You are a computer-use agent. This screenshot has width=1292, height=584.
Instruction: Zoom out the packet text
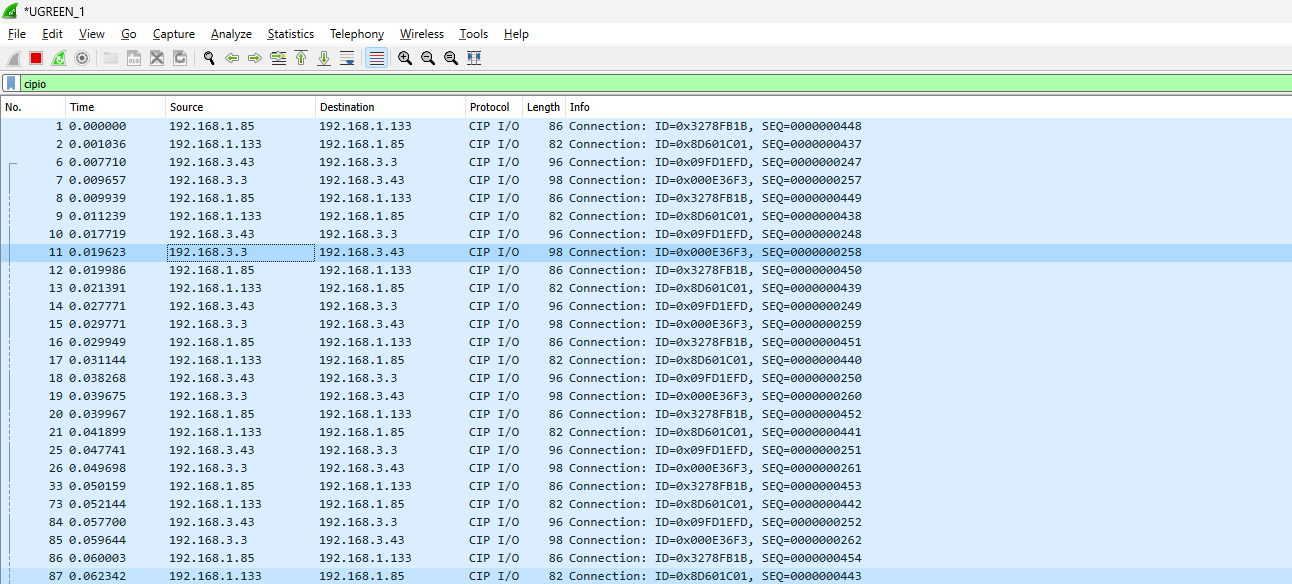click(x=428, y=58)
